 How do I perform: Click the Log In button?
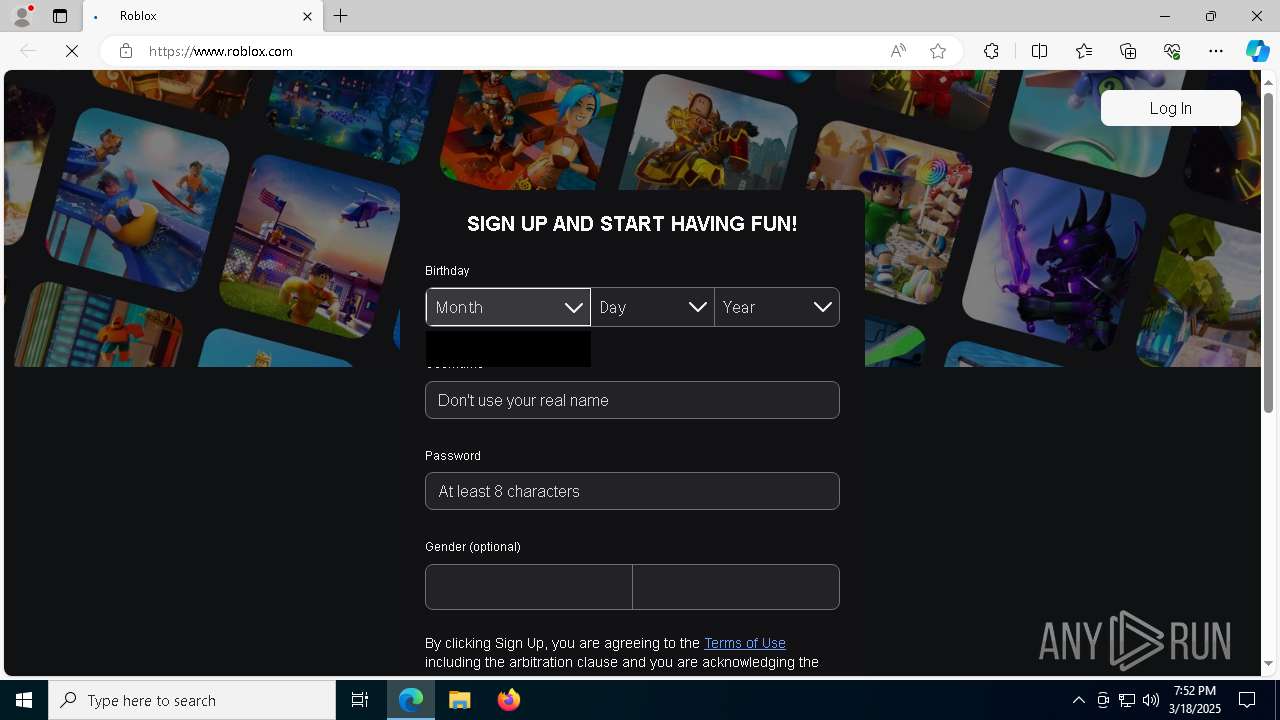pos(1170,108)
